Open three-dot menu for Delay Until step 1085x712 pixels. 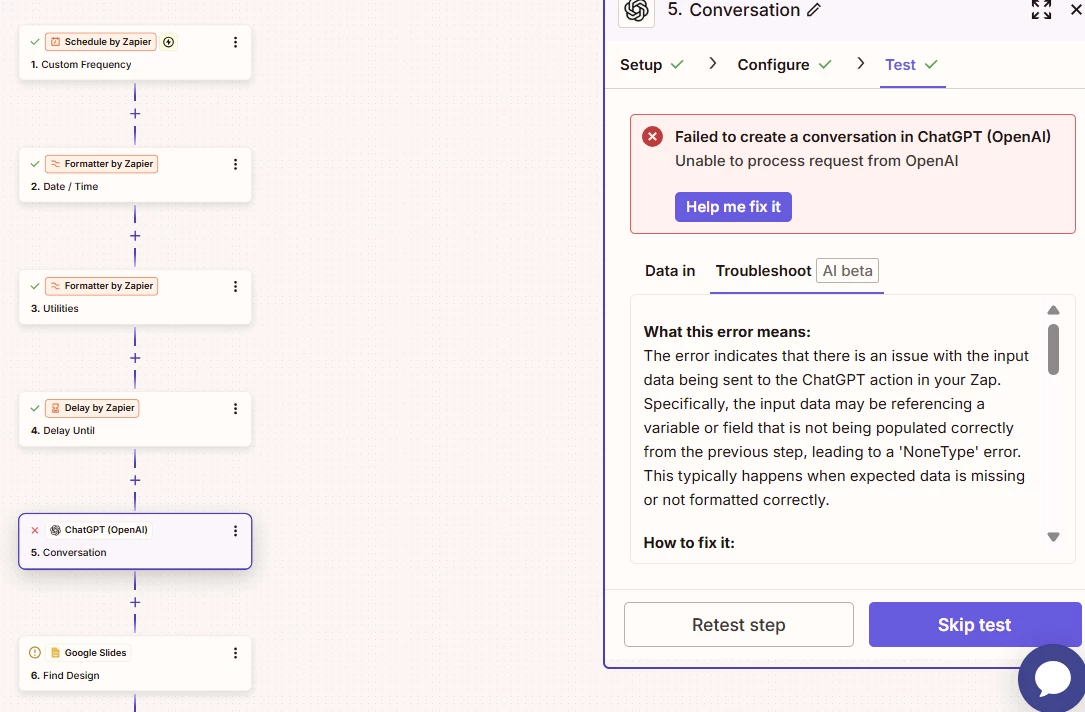235,408
